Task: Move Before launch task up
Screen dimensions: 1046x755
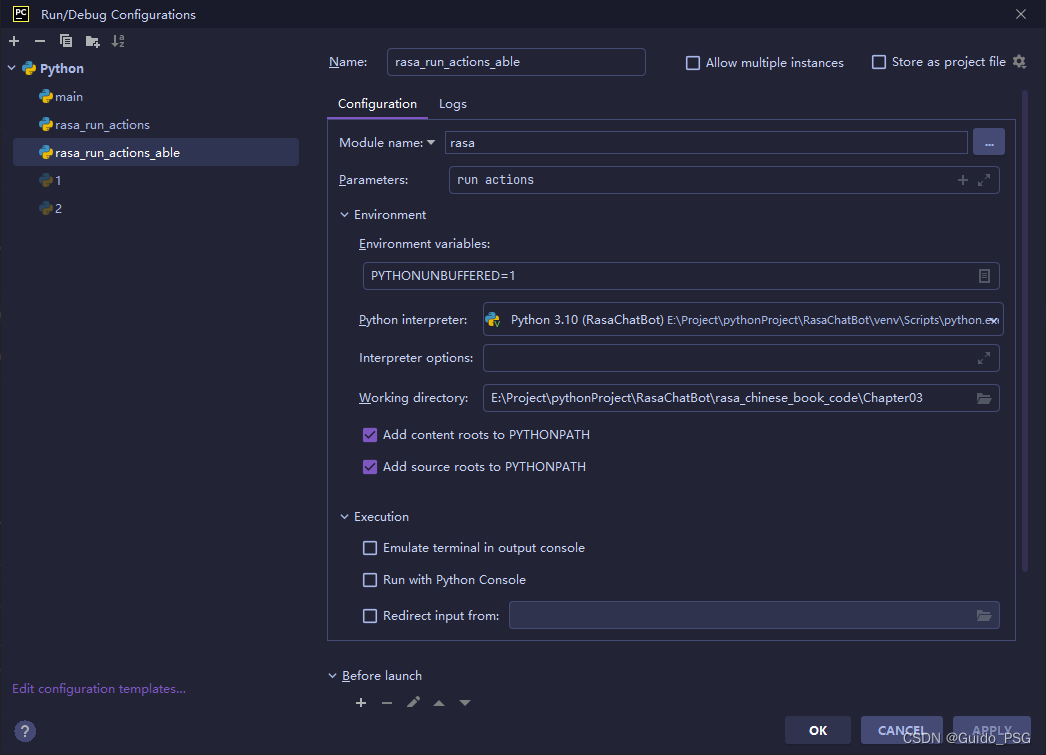Action: click(x=439, y=703)
